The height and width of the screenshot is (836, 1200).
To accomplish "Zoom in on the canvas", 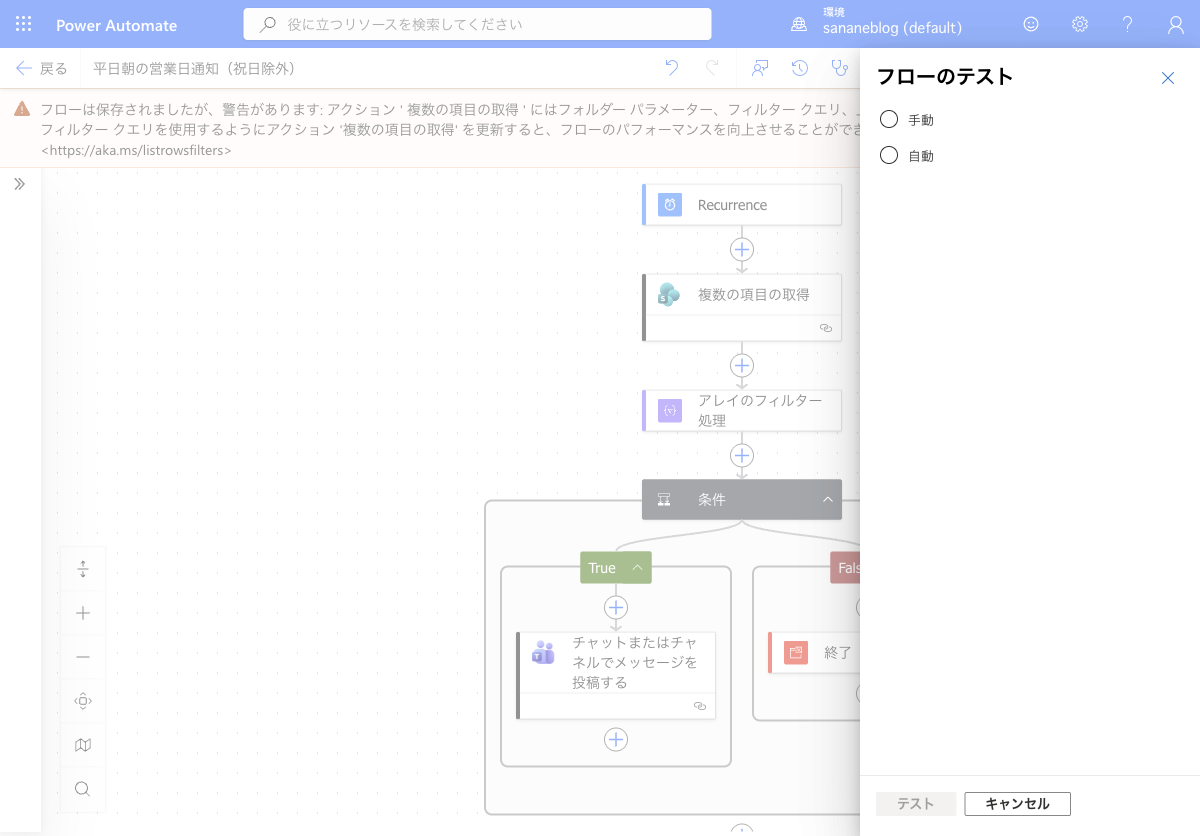I will (83, 613).
